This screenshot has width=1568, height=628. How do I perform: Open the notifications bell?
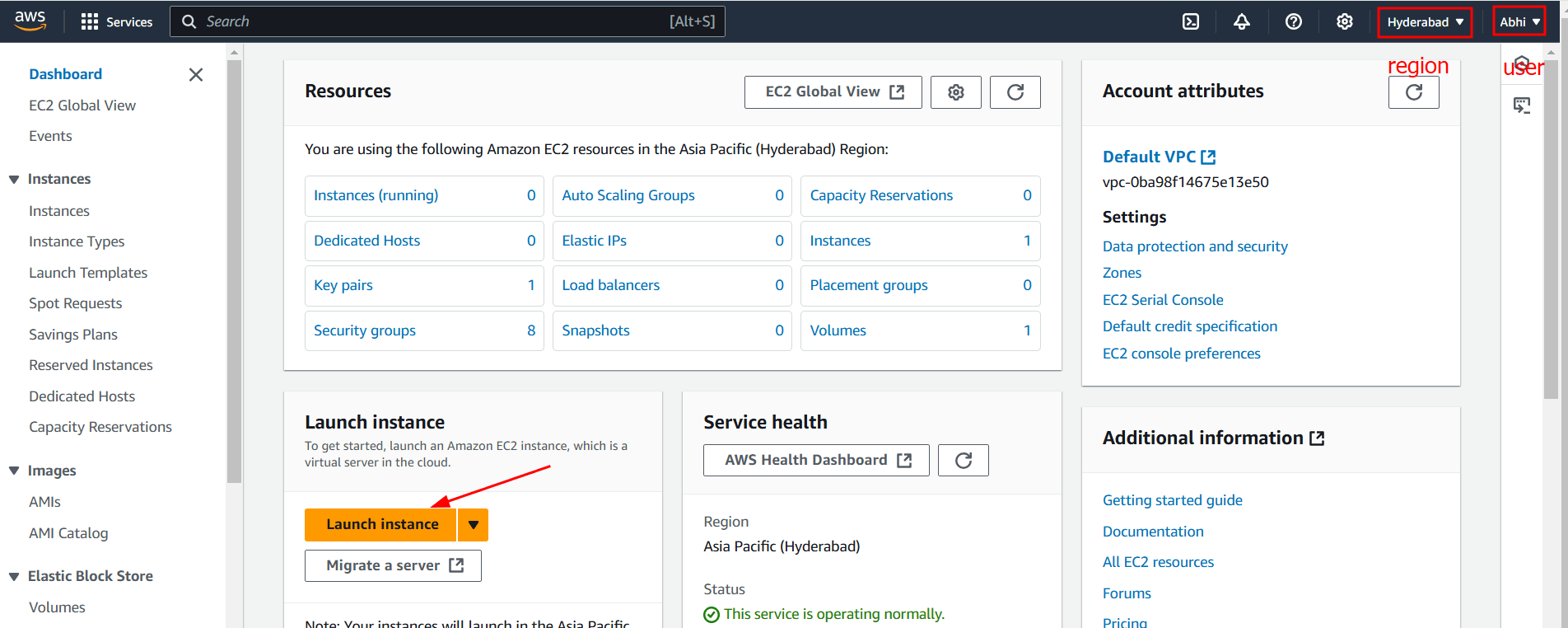pyautogui.click(x=1242, y=22)
